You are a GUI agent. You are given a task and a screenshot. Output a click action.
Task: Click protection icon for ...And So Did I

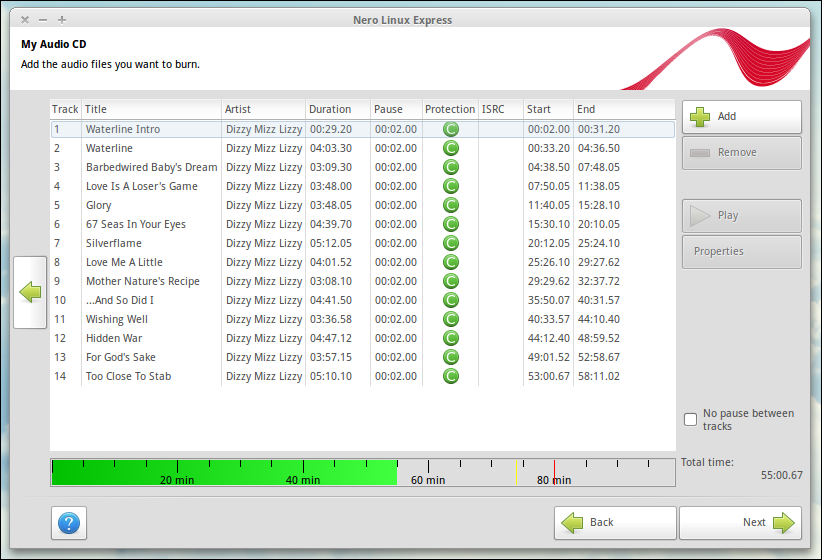[x=450, y=300]
